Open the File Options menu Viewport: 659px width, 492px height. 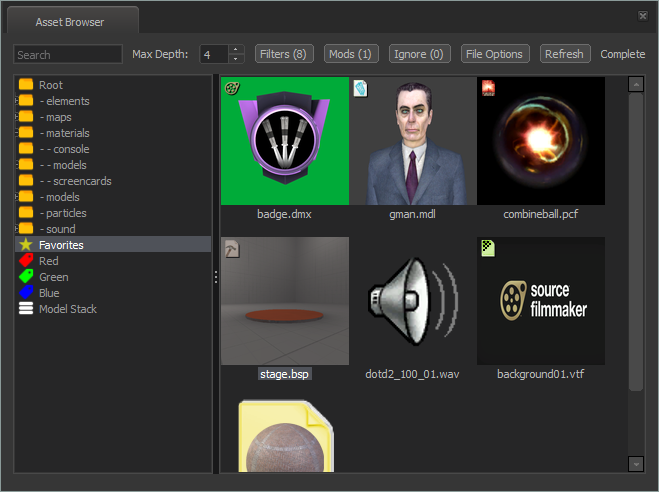coord(495,54)
